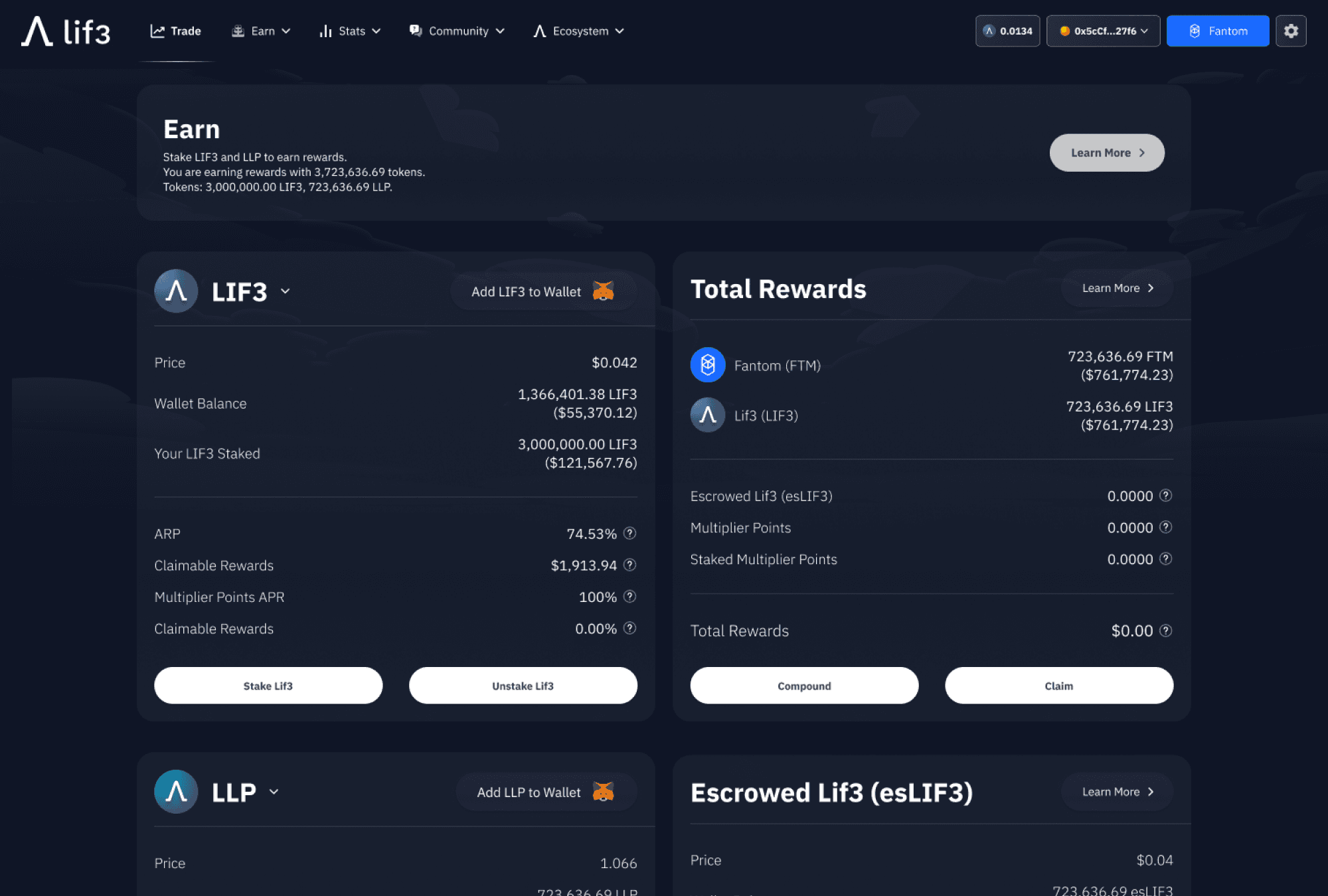Click the Community chat icon

pos(416,31)
